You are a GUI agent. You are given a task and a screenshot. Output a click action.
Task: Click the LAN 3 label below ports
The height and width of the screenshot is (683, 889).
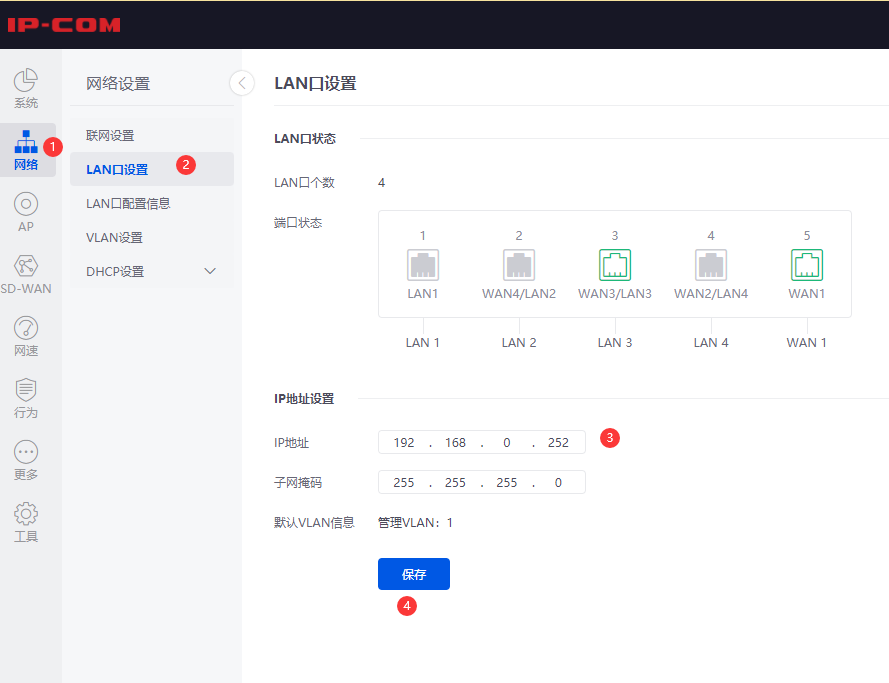point(615,342)
